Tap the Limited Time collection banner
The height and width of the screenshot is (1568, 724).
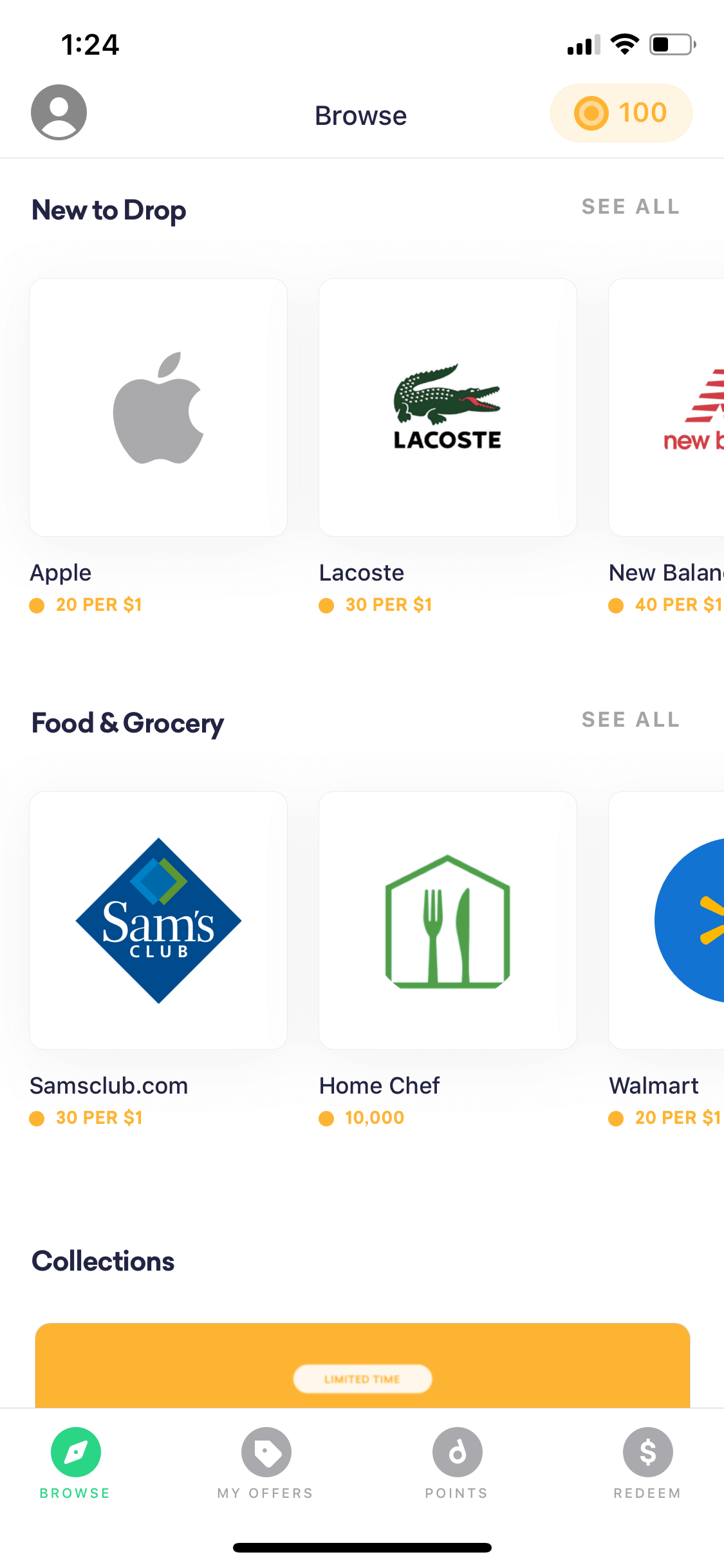(362, 1365)
